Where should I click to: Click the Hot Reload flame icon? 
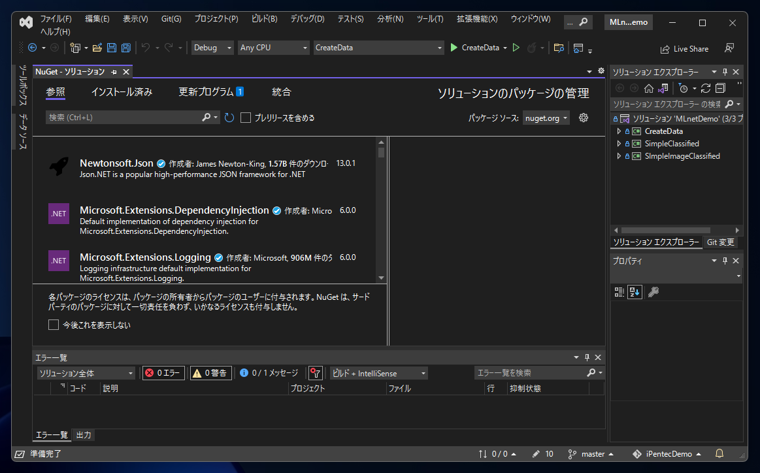(x=532, y=47)
